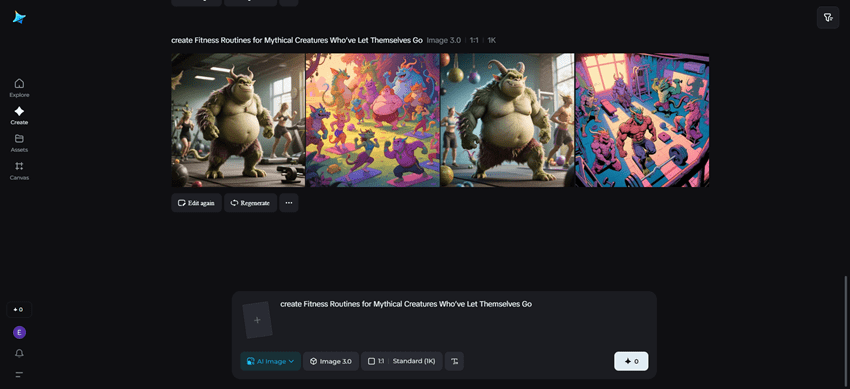Click the Regenerate button
Screen dimensions: 850x389
click(x=250, y=203)
